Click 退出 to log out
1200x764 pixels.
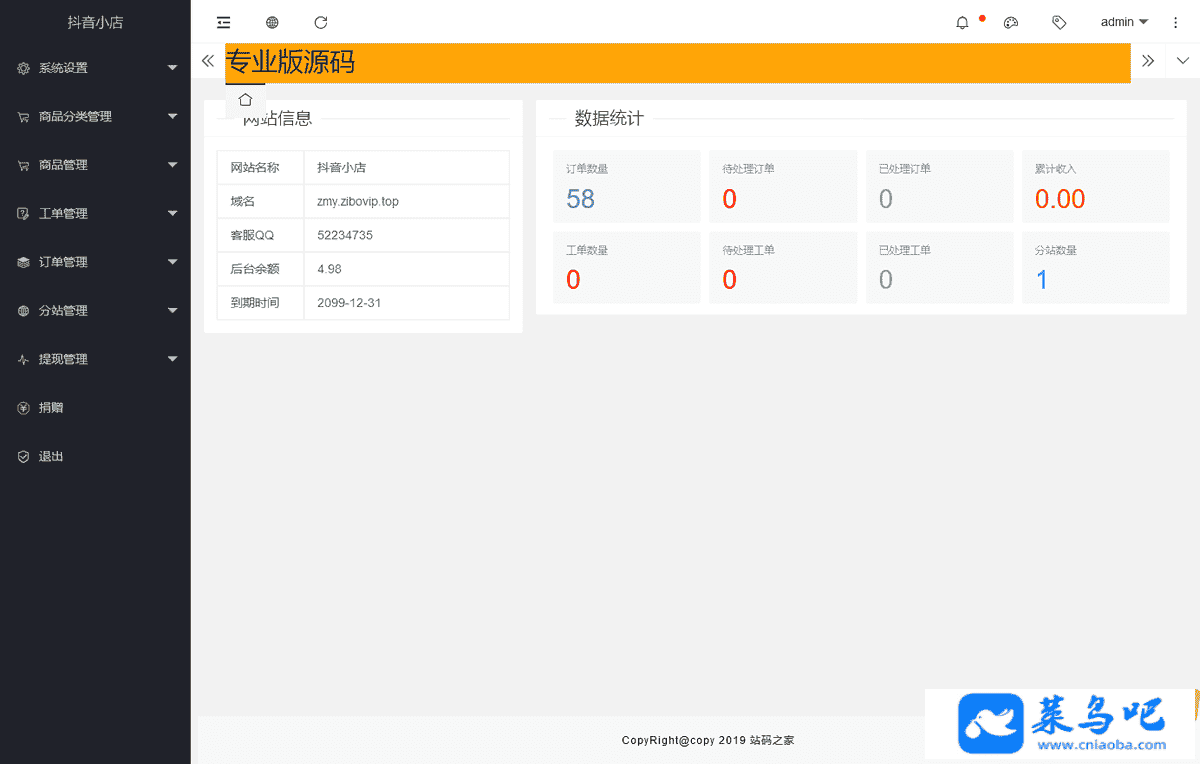click(52, 456)
